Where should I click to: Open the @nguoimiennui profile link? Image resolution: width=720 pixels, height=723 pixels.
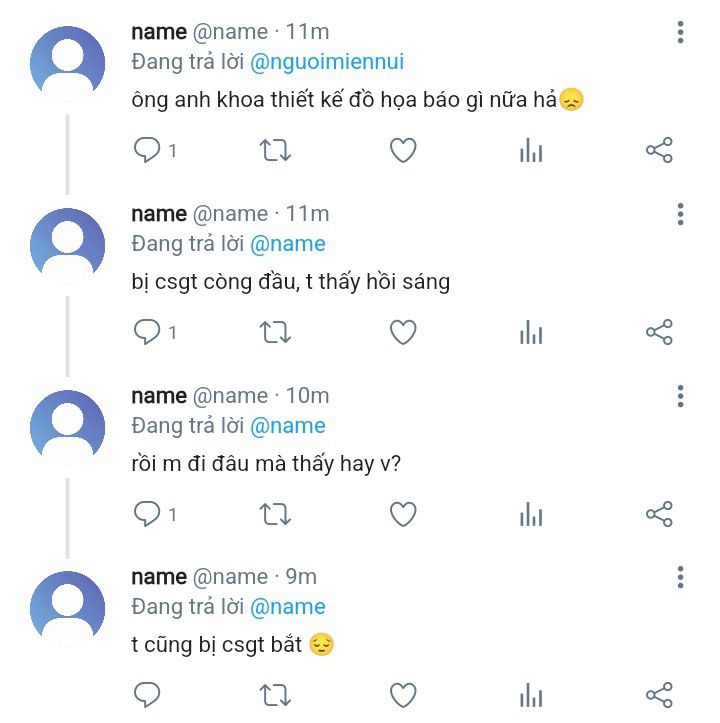326,62
